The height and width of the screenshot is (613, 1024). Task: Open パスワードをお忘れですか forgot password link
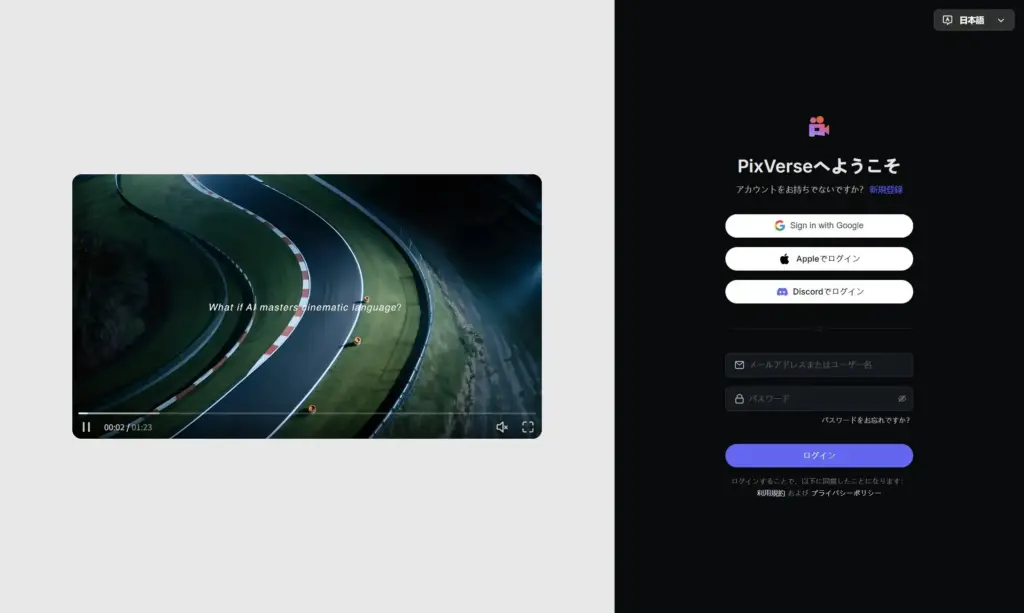865,420
